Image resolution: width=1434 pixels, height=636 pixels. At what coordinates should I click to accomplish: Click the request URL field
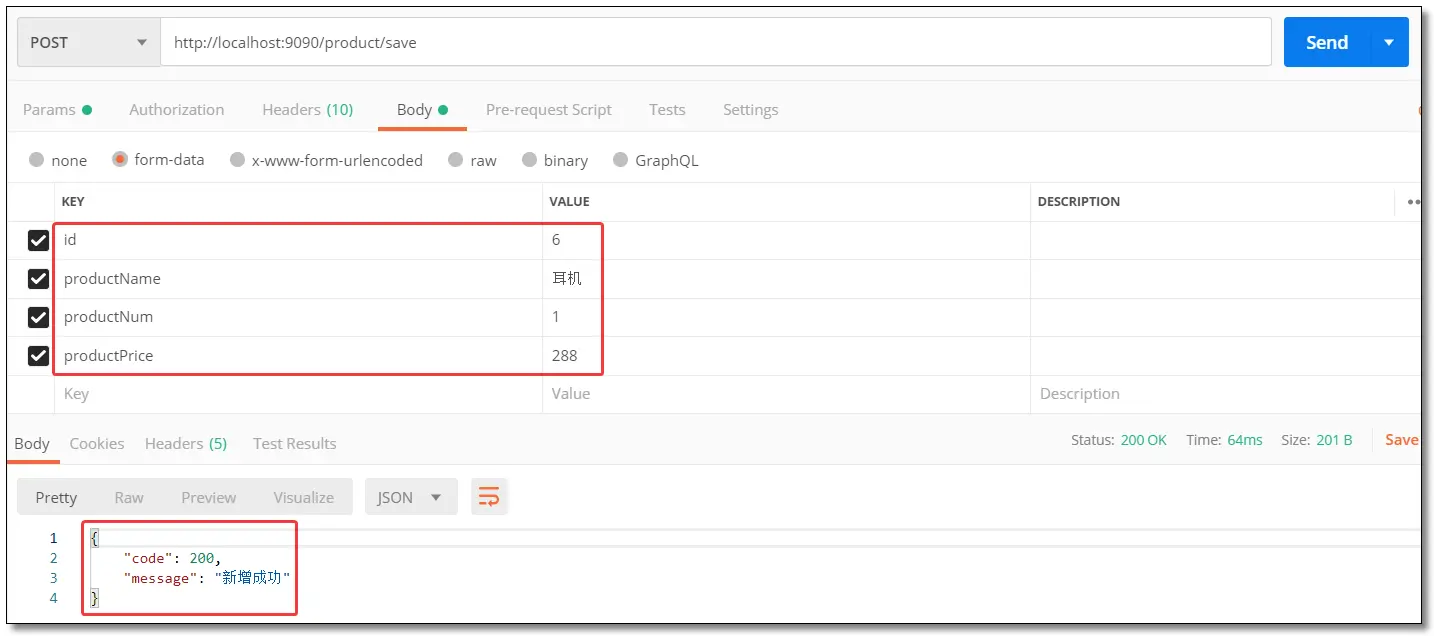716,42
